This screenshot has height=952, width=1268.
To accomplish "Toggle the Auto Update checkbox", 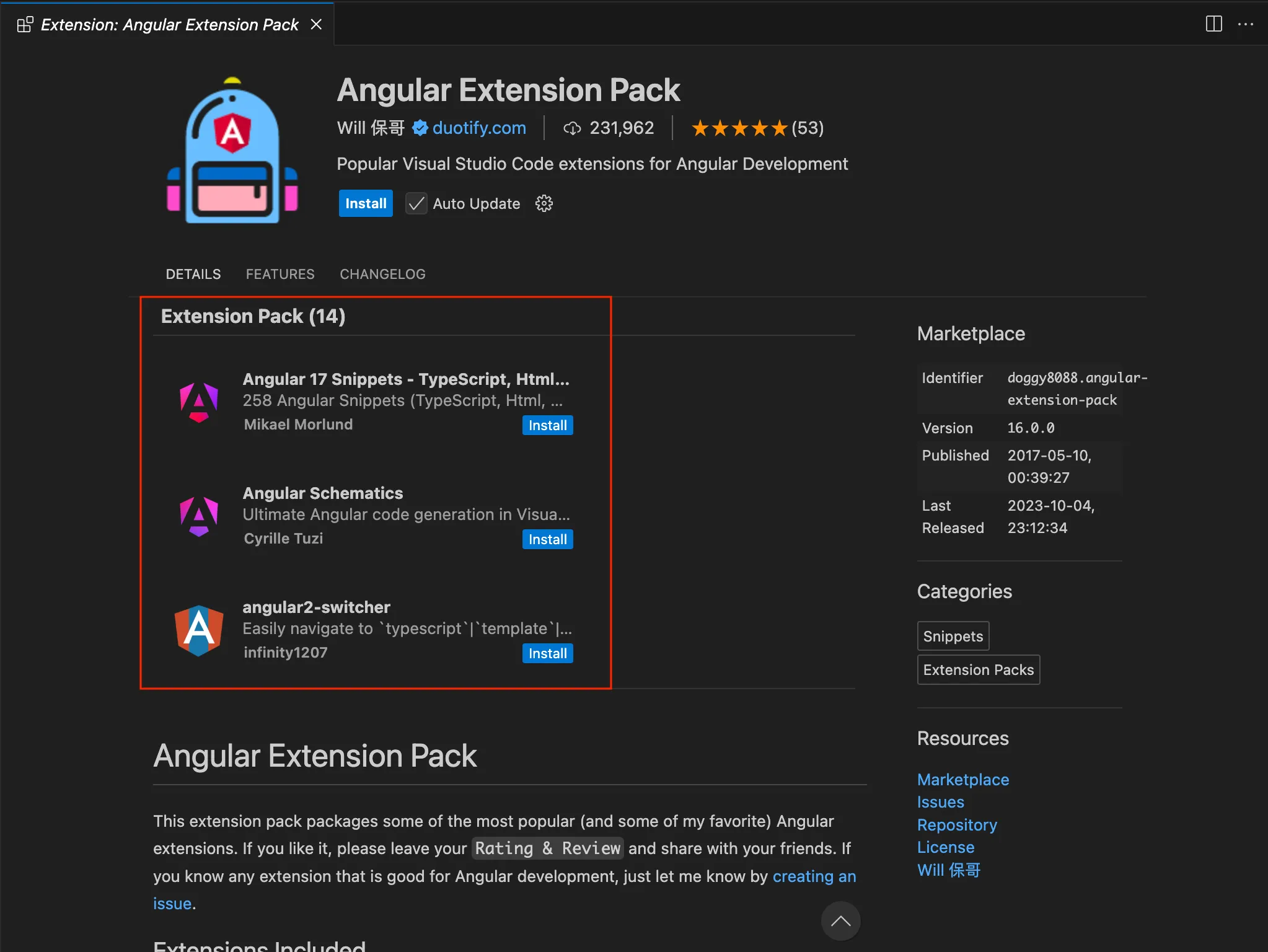I will tap(416, 203).
